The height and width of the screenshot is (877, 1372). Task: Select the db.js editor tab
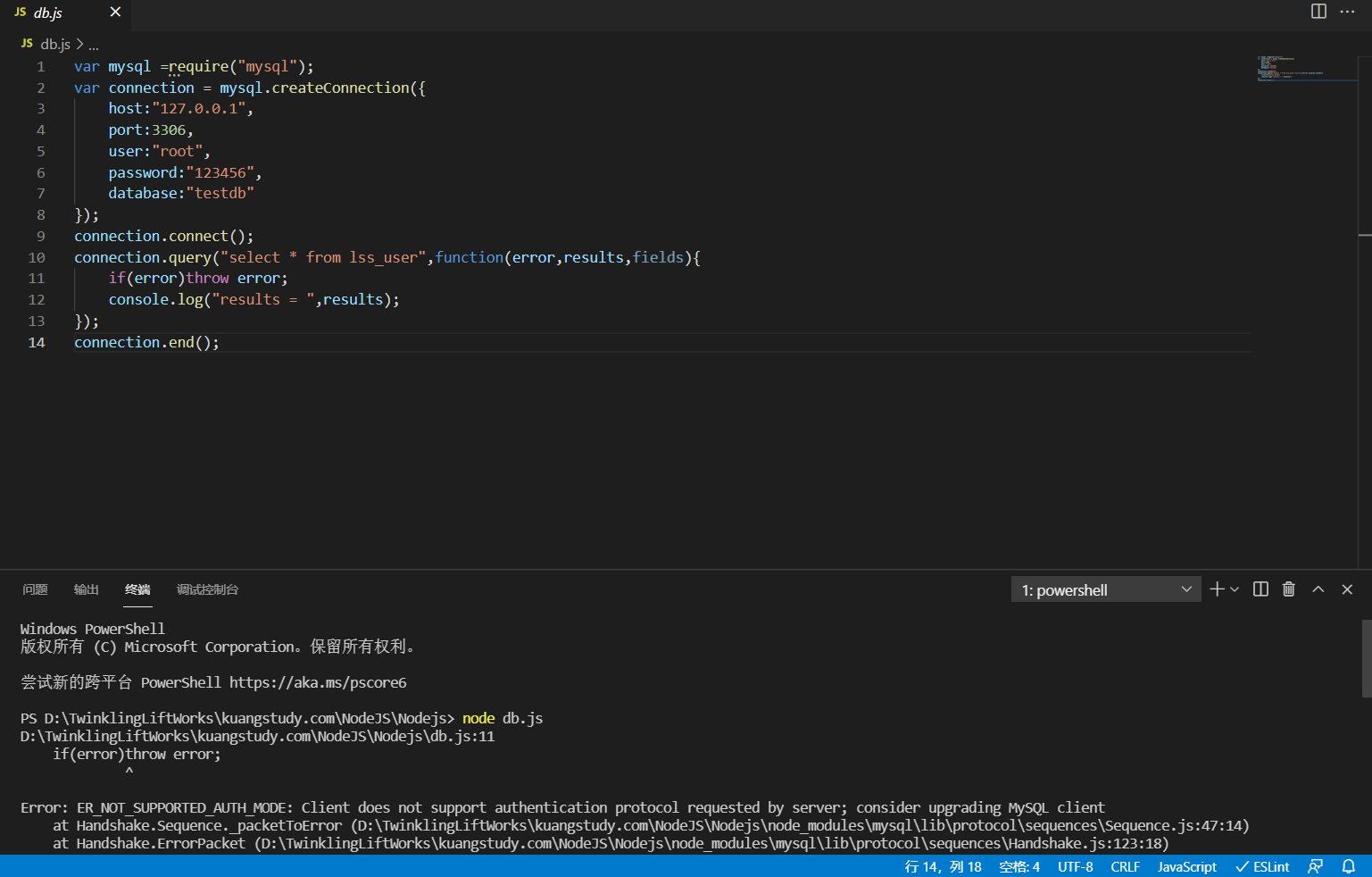tap(64, 13)
